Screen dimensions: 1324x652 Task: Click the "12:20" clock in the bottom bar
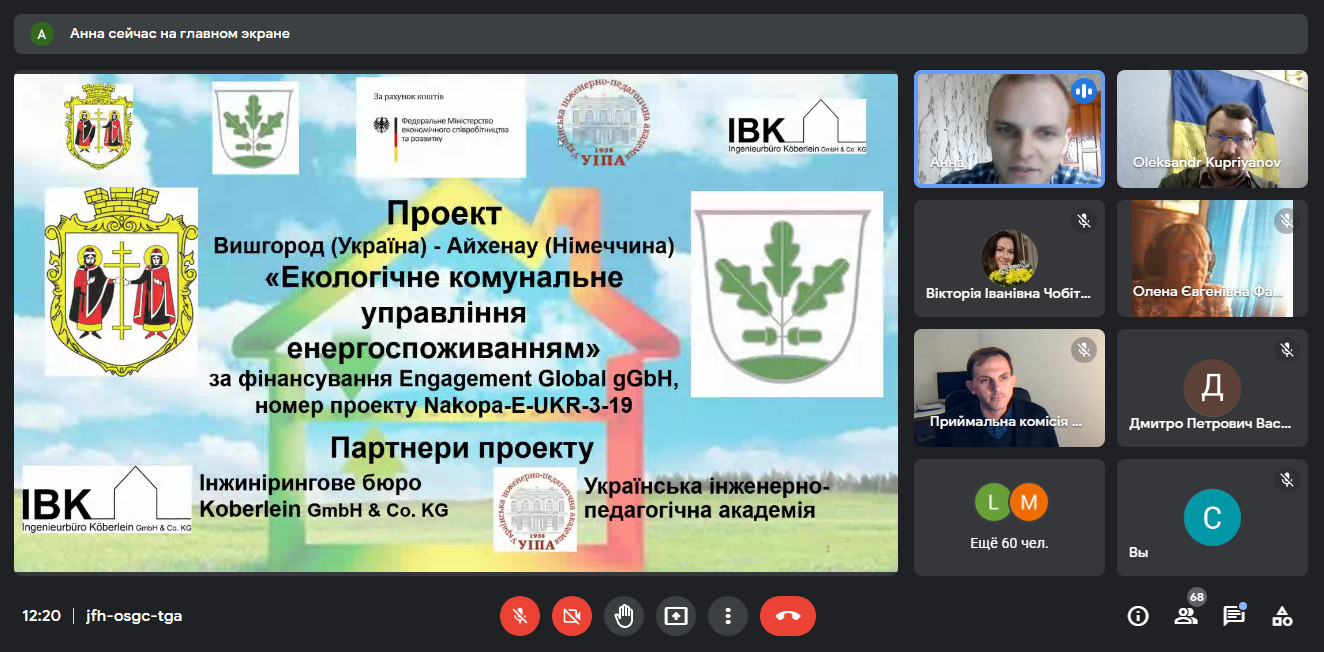(x=41, y=616)
